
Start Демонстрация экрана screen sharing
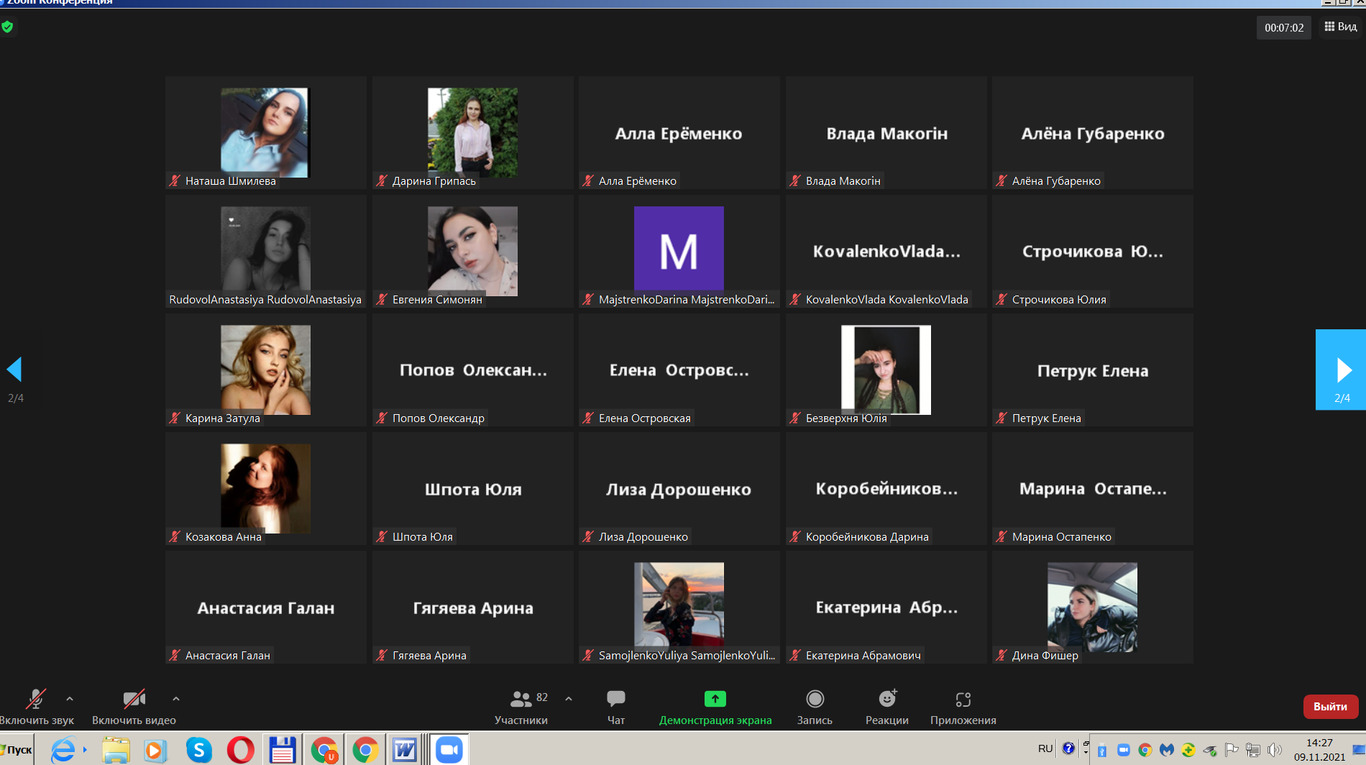[715, 706]
